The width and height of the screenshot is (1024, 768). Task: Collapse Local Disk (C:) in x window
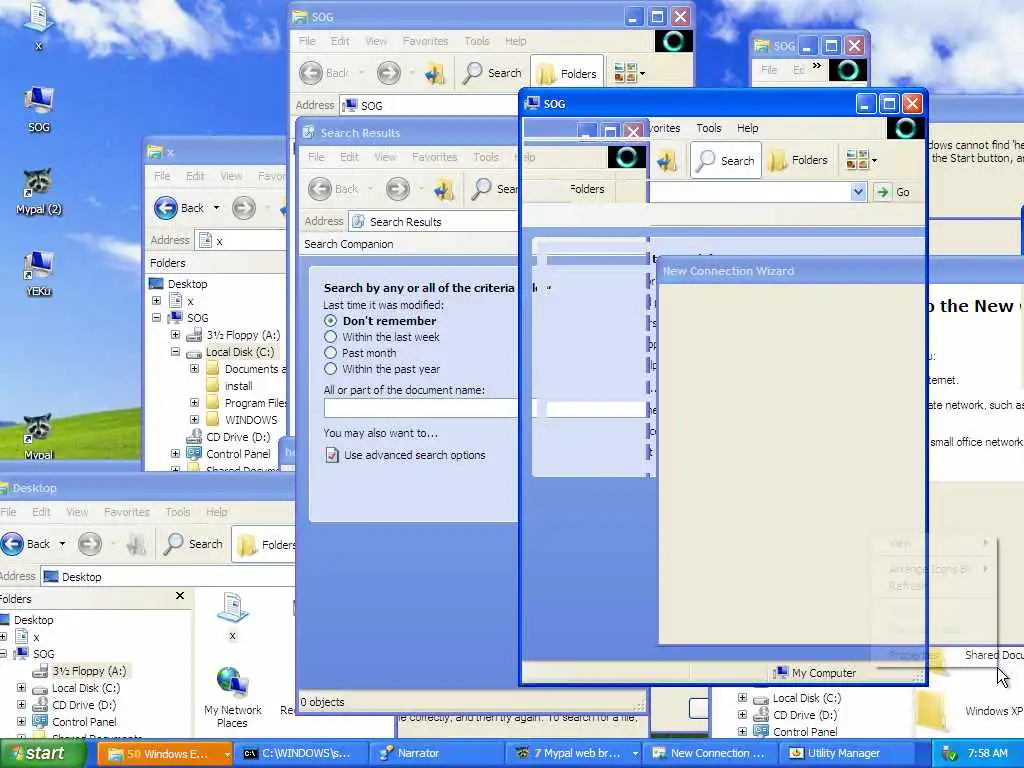176,352
